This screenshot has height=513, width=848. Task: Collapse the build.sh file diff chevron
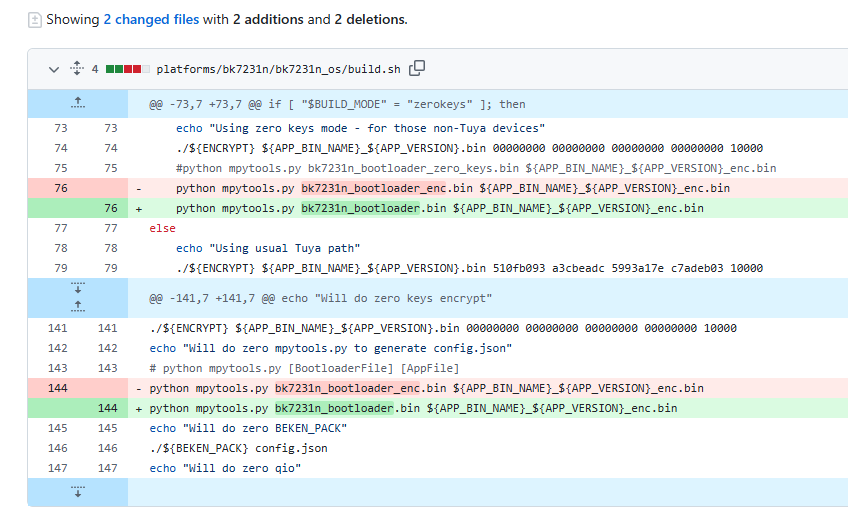[x=54, y=69]
